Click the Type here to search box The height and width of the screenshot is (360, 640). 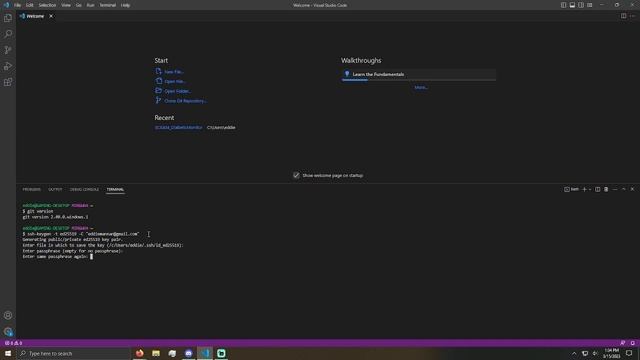pyautogui.click(x=73, y=353)
